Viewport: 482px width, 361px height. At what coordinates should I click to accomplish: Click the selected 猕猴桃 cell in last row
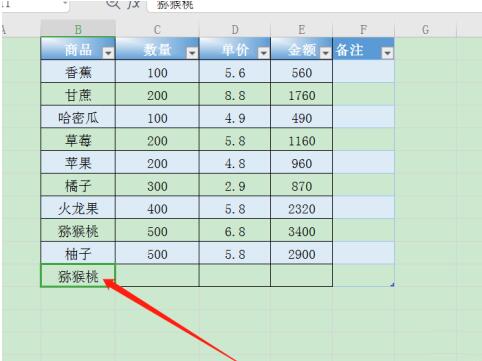pyautogui.click(x=78, y=276)
